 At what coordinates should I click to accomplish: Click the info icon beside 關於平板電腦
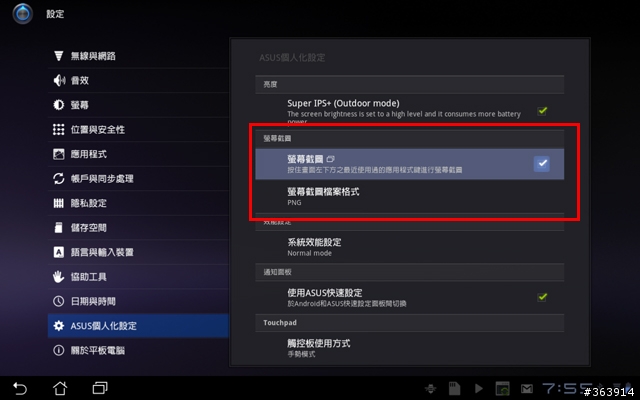click(58, 350)
